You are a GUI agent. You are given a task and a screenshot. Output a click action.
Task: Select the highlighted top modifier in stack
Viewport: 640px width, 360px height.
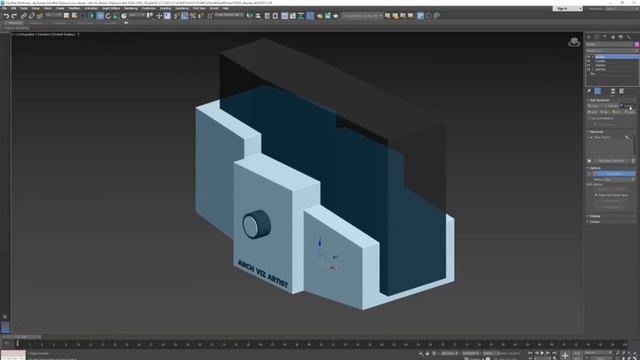[x=616, y=57]
